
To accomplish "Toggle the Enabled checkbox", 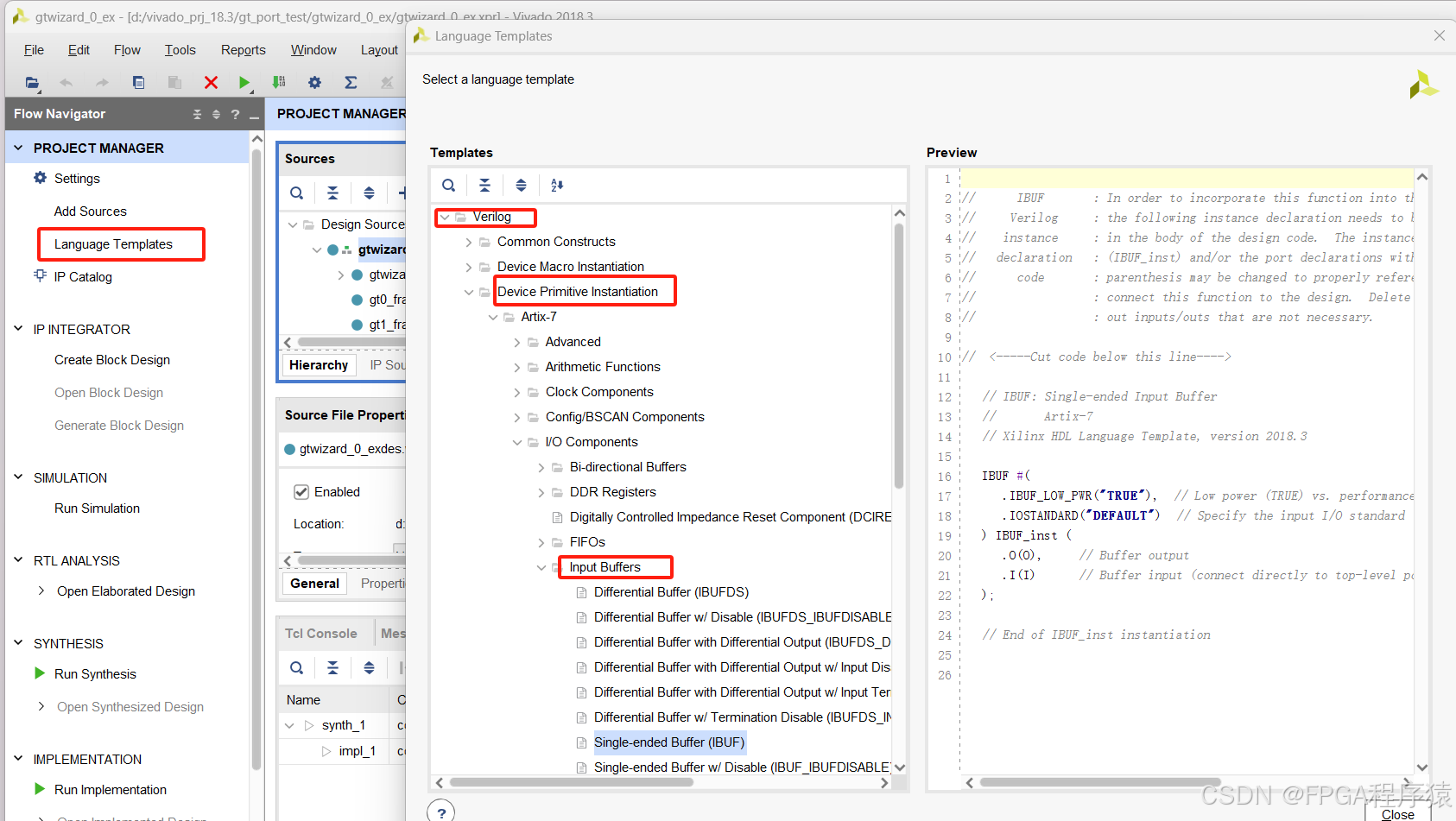I will [x=301, y=492].
